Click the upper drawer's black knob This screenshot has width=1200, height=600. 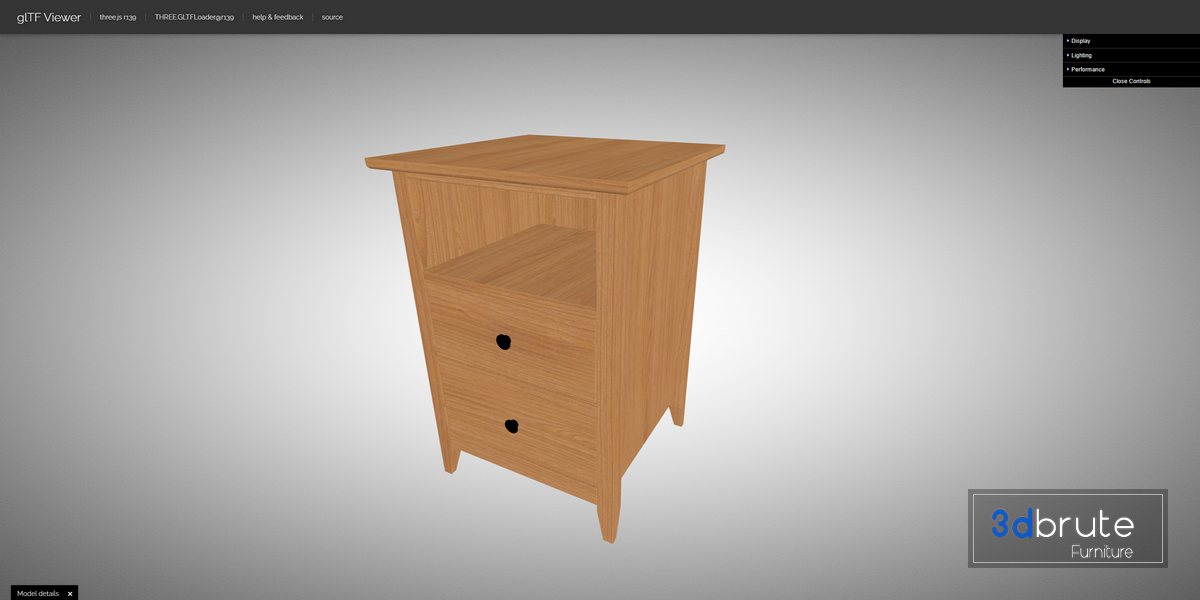pyautogui.click(x=503, y=341)
